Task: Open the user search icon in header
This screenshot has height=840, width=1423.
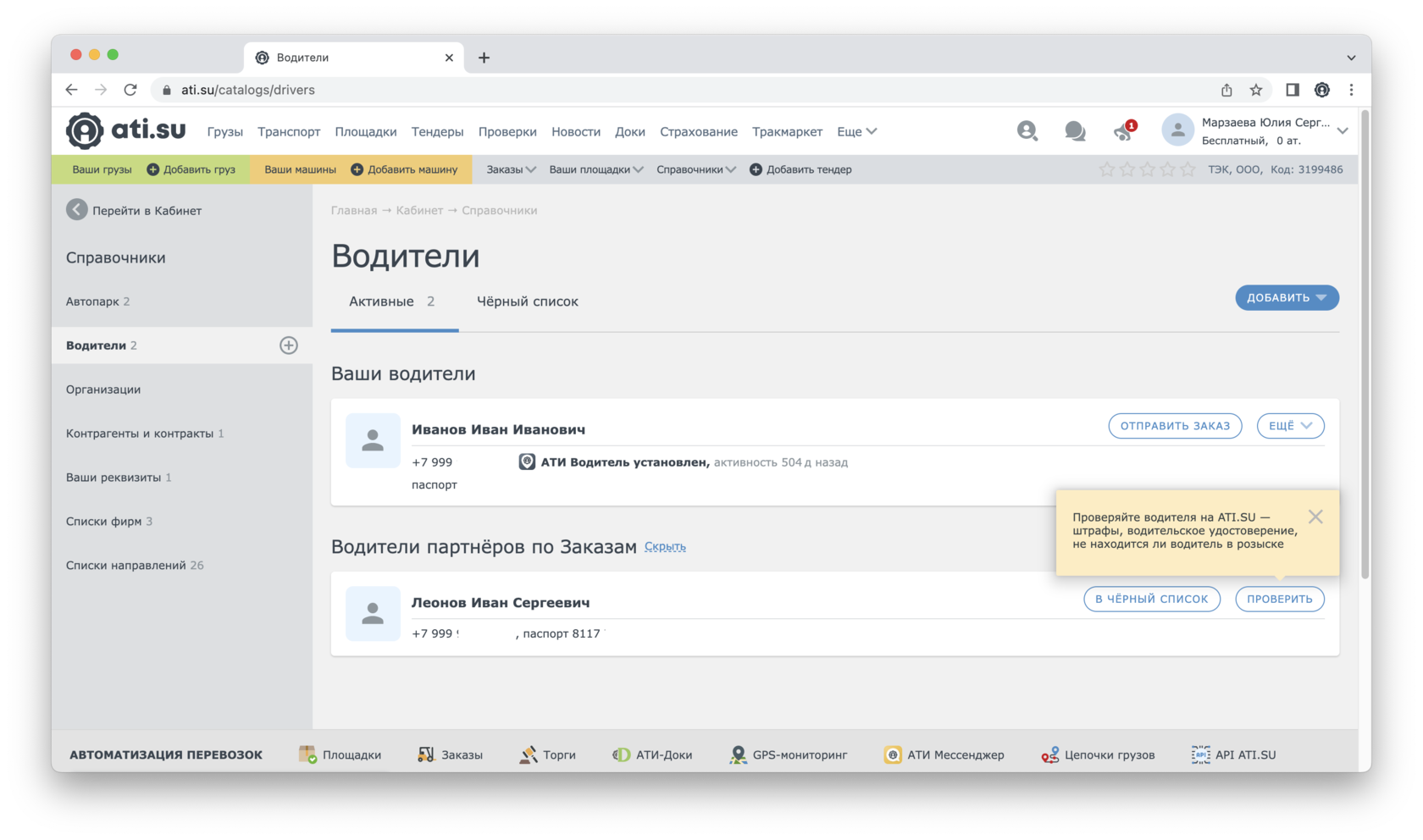Action: point(1027,130)
